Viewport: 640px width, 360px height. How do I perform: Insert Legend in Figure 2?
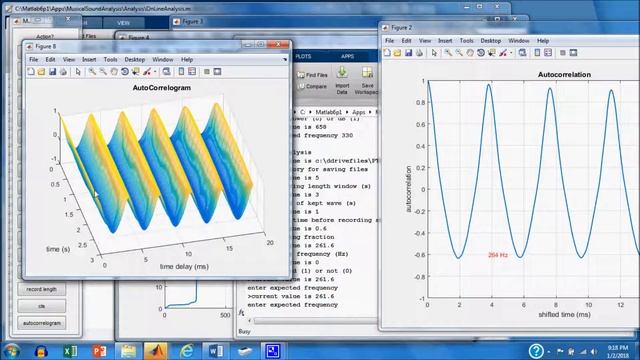548,53
